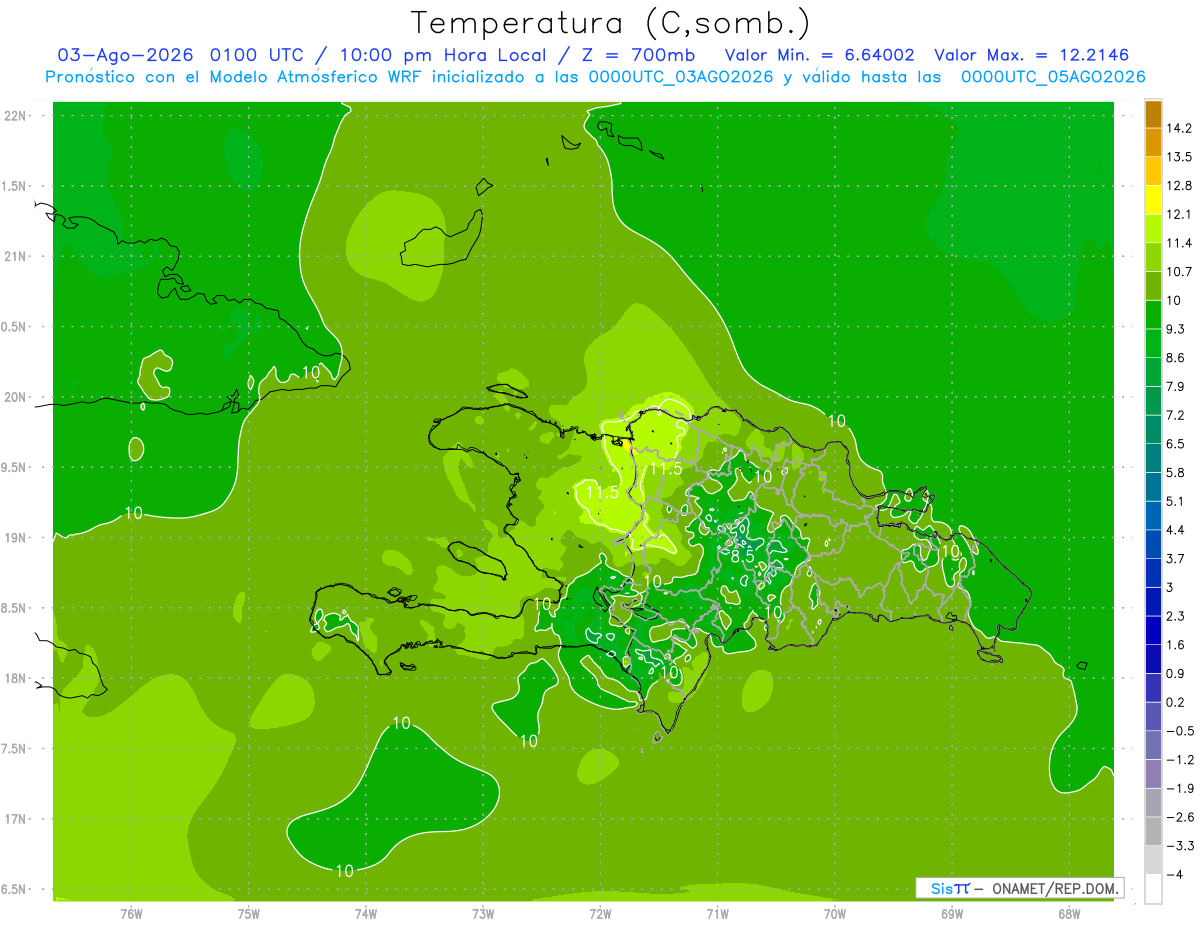This screenshot has height=927, width=1200.
Task: Click the 7.5N latitude axis label
Action: 15,748
